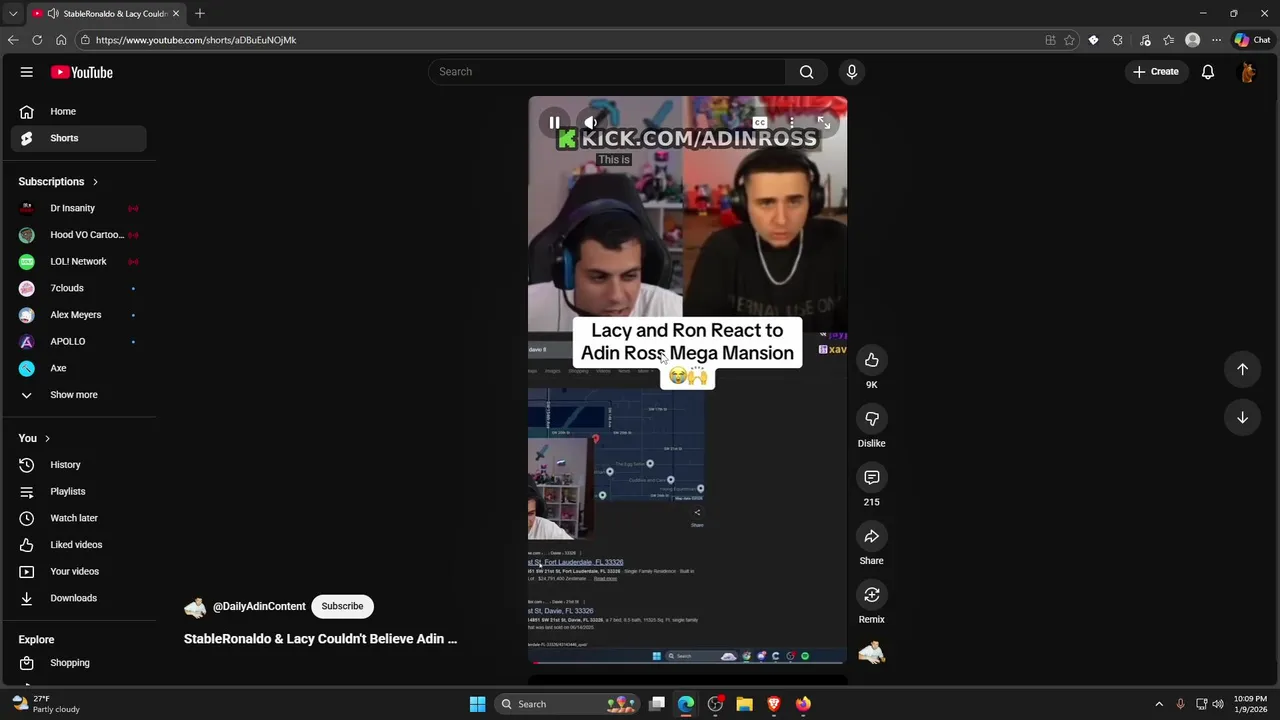Open Your videos
The width and height of the screenshot is (1280, 720).
(x=78, y=572)
